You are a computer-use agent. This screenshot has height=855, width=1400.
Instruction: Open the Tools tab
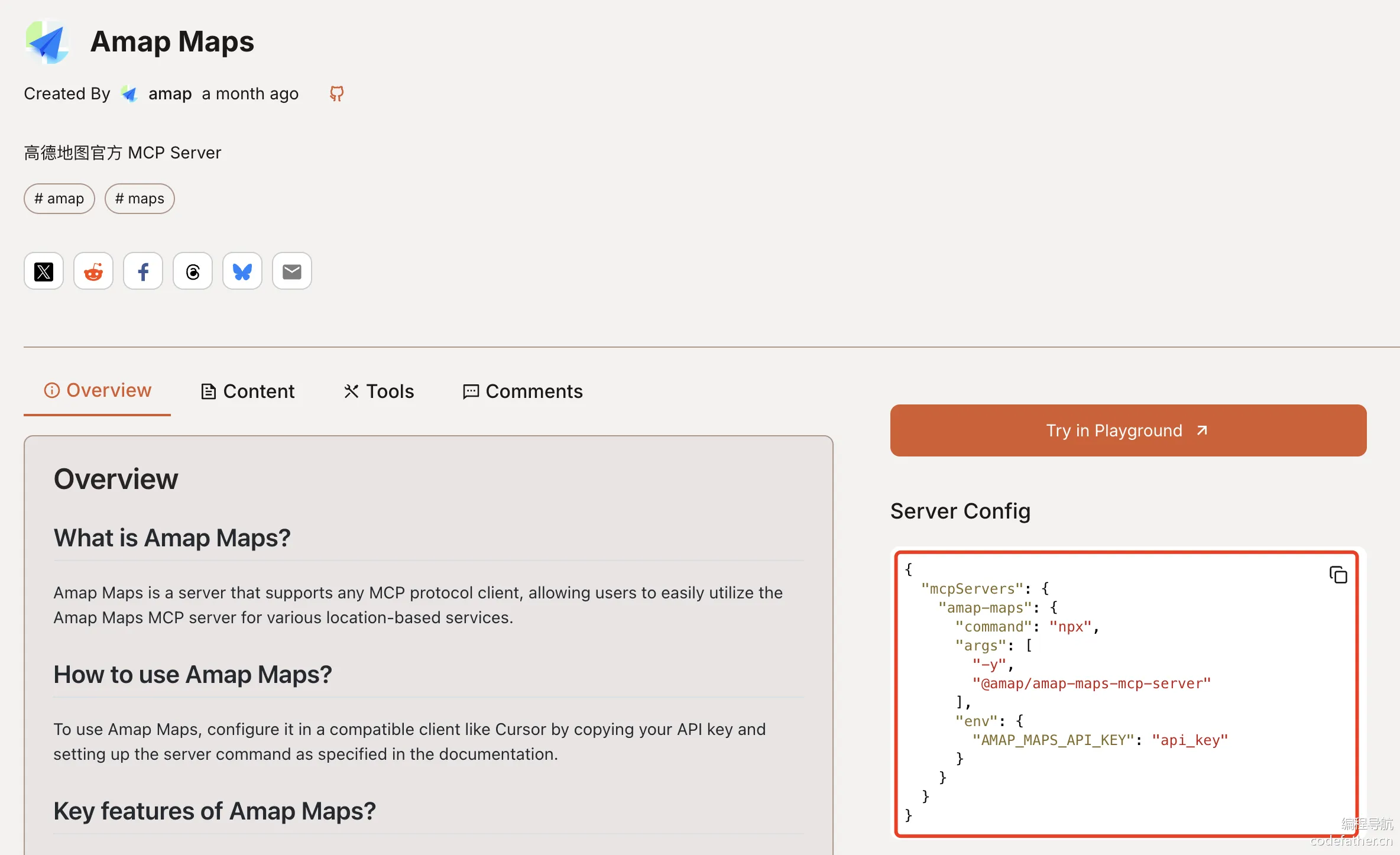click(379, 391)
